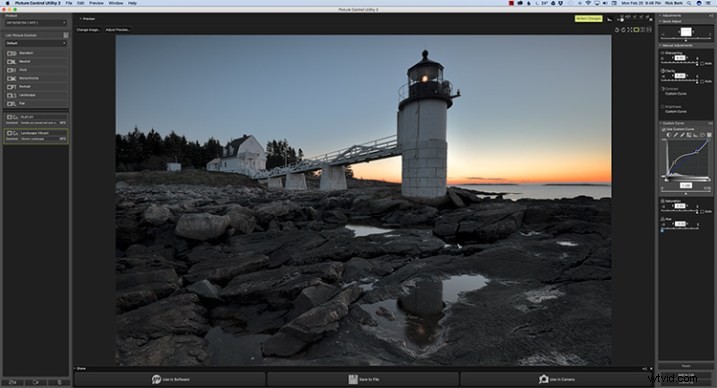Image resolution: width=717 pixels, height=388 pixels.
Task: Click the Sharpening value field
Action: [680, 58]
